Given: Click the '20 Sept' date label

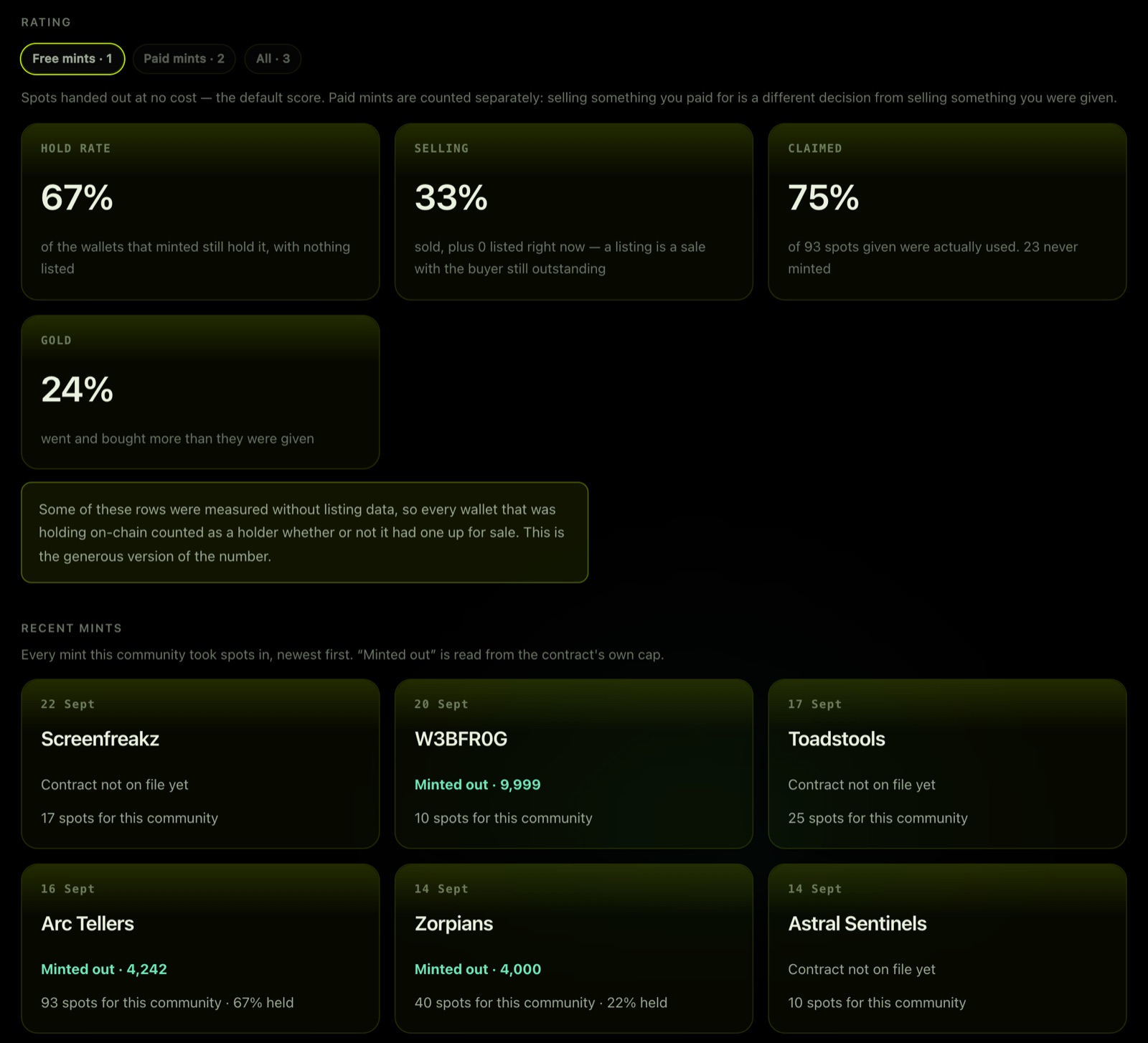Looking at the screenshot, I should click(x=441, y=704).
